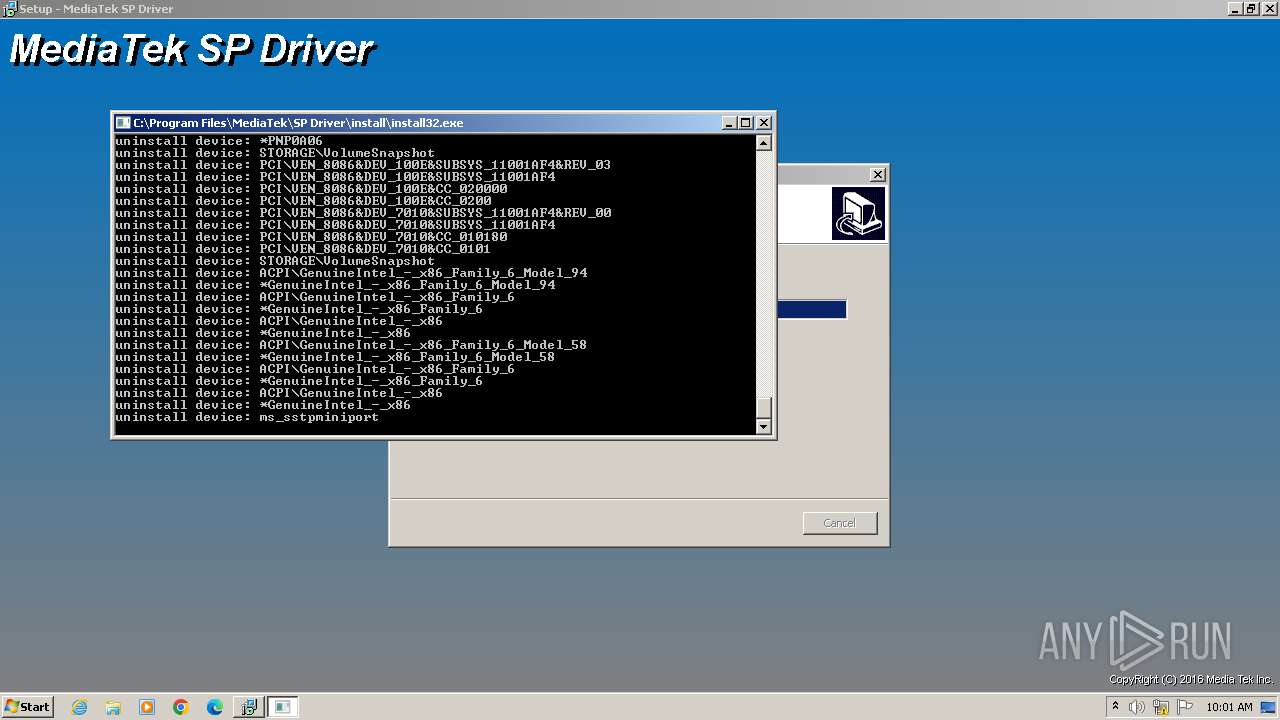1280x720 pixels.
Task: Click line ending 'DEV_7010&SUBSYS_11001AF4&REV_00'
Action: [x=363, y=213]
